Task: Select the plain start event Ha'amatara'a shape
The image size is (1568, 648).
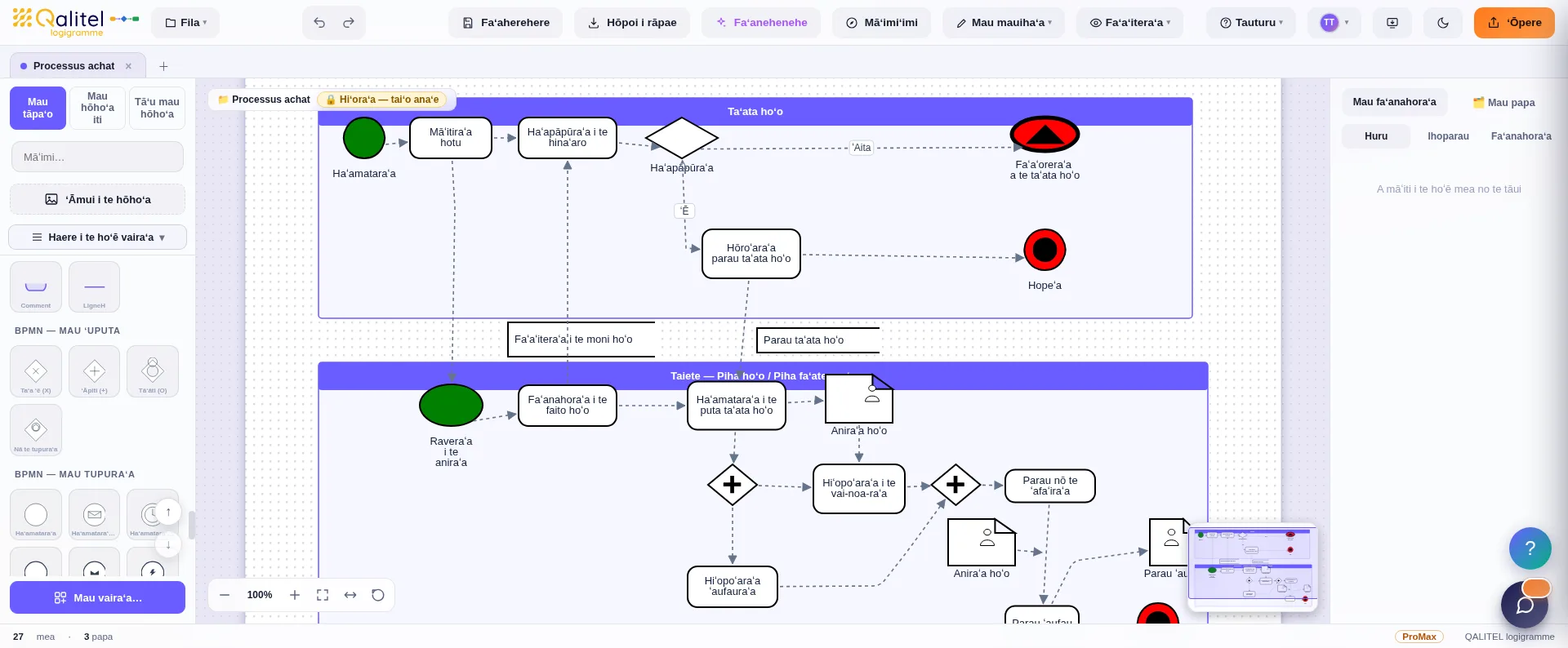Action: [36, 514]
